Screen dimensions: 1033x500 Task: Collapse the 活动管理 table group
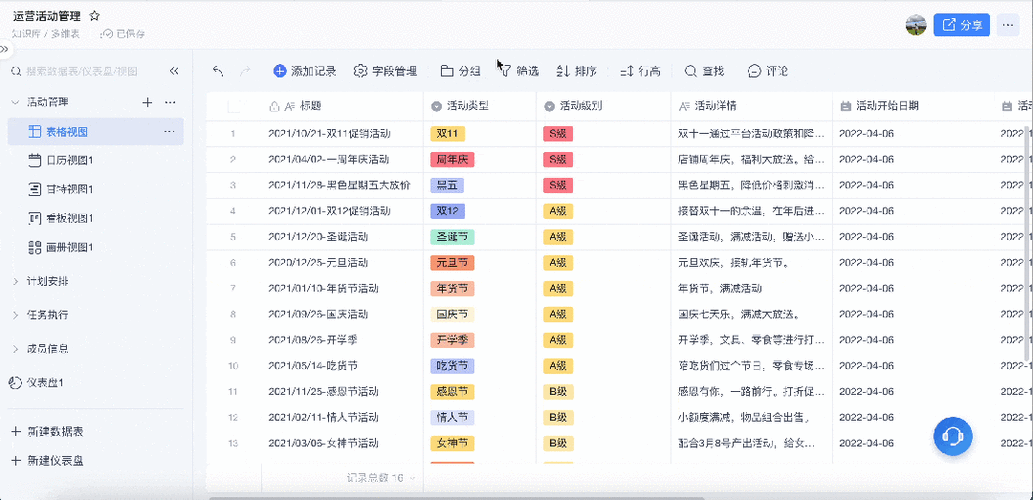(15, 102)
